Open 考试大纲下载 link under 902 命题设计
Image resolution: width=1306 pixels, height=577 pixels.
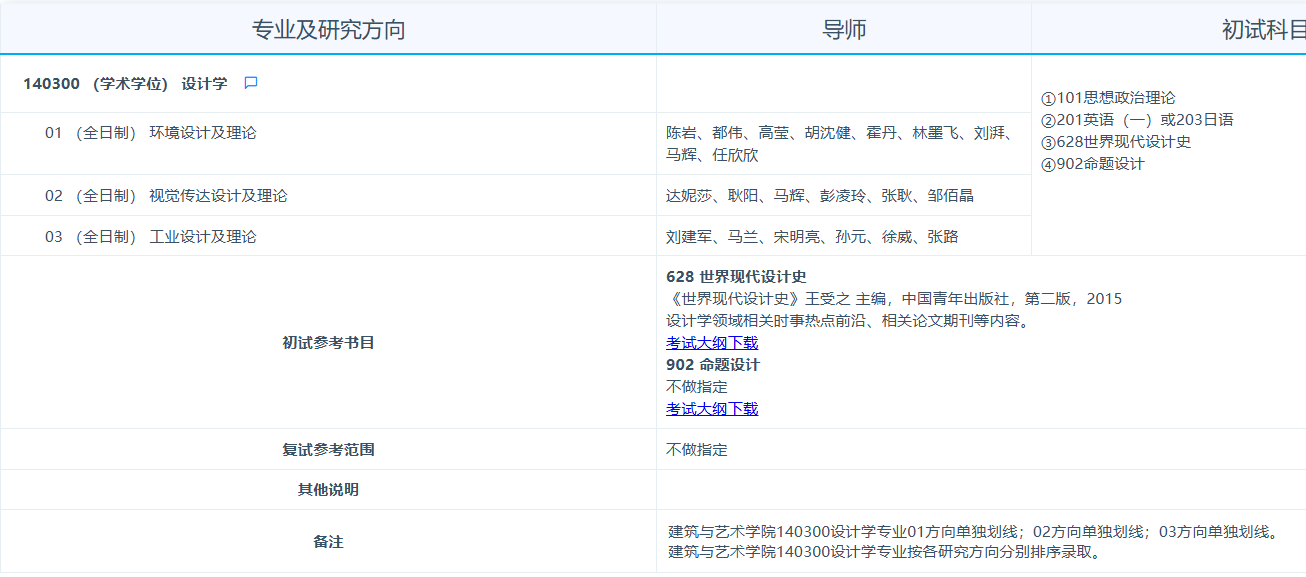coord(712,409)
